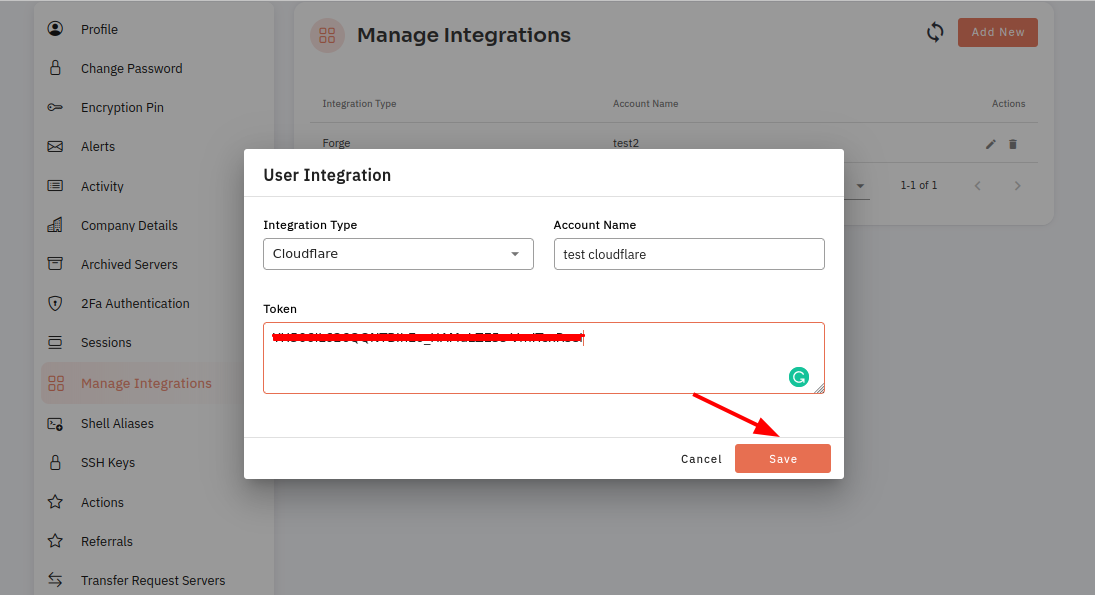The width and height of the screenshot is (1095, 595).
Task: Save the user integration
Action: click(783, 459)
